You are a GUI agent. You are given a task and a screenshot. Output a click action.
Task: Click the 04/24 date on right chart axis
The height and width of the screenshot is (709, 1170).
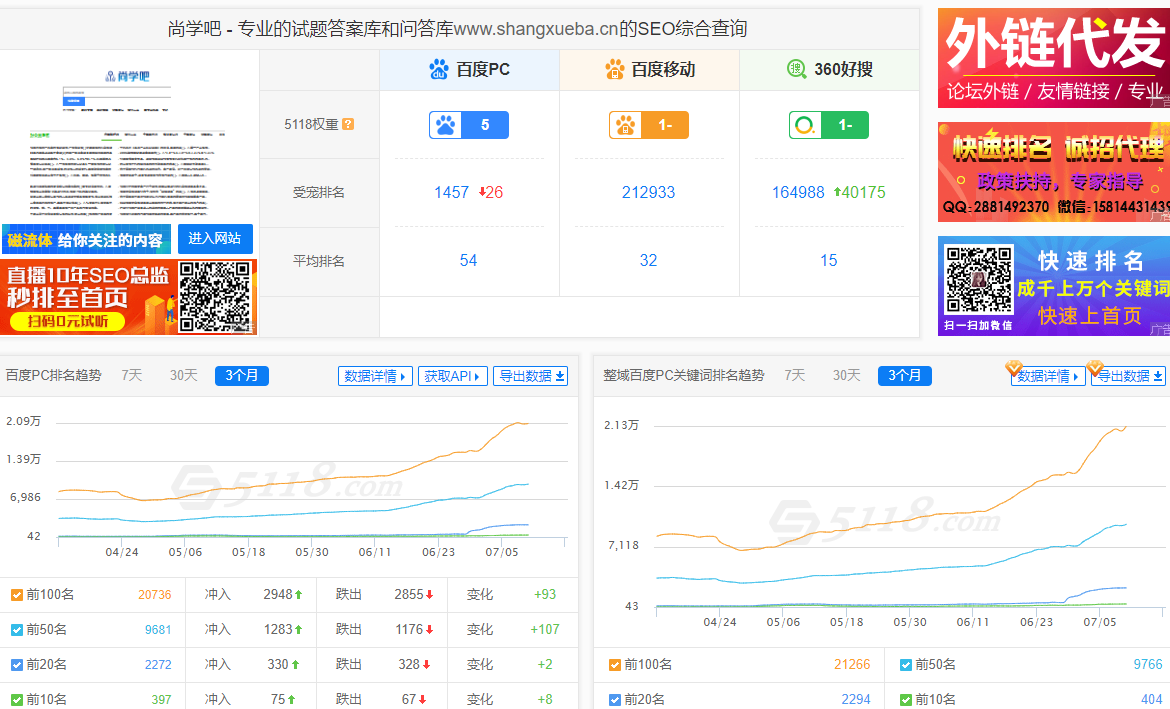[719, 622]
